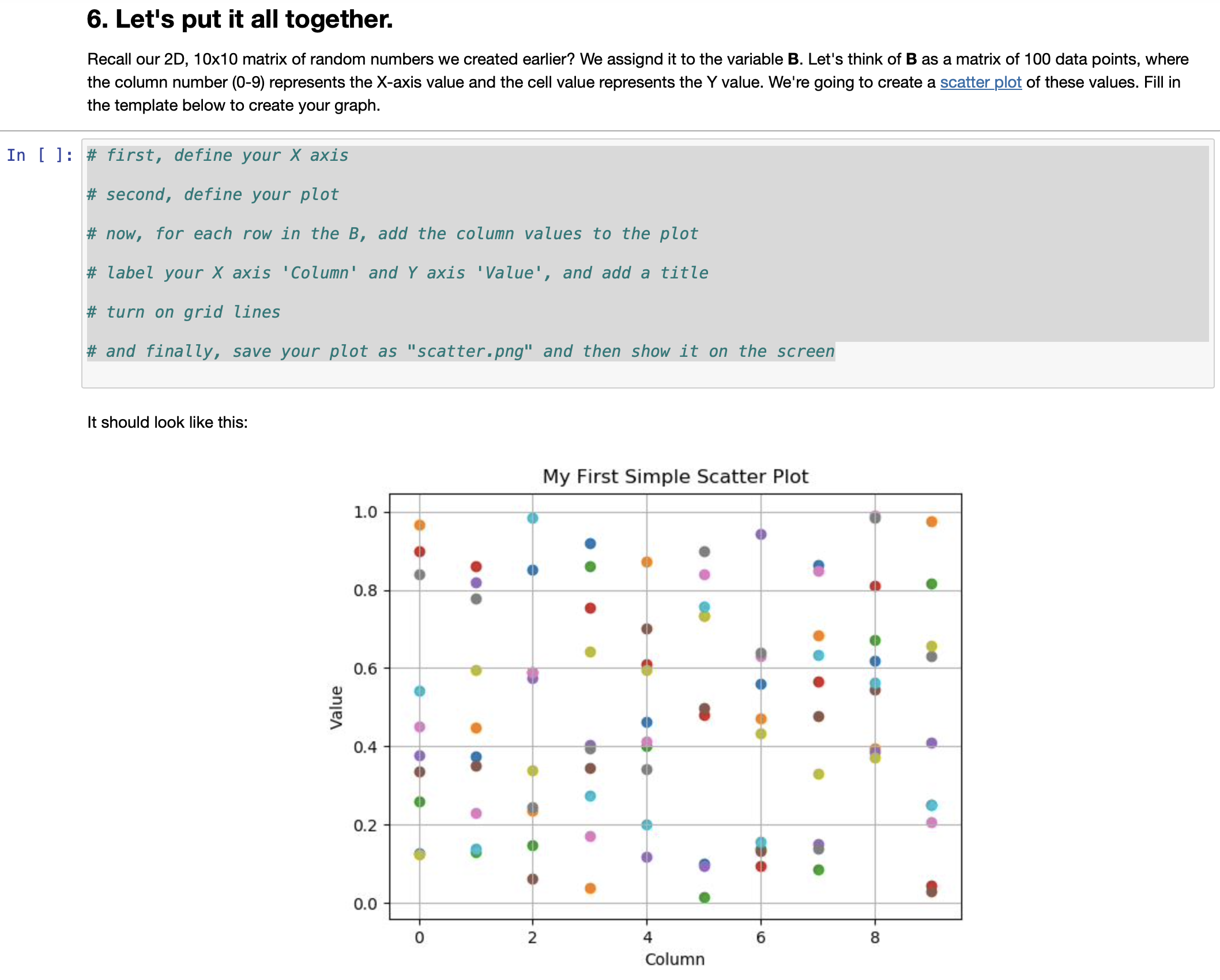This screenshot has width=1220, height=980.
Task: Click the 'label your X axis' comment line
Action: (397, 273)
